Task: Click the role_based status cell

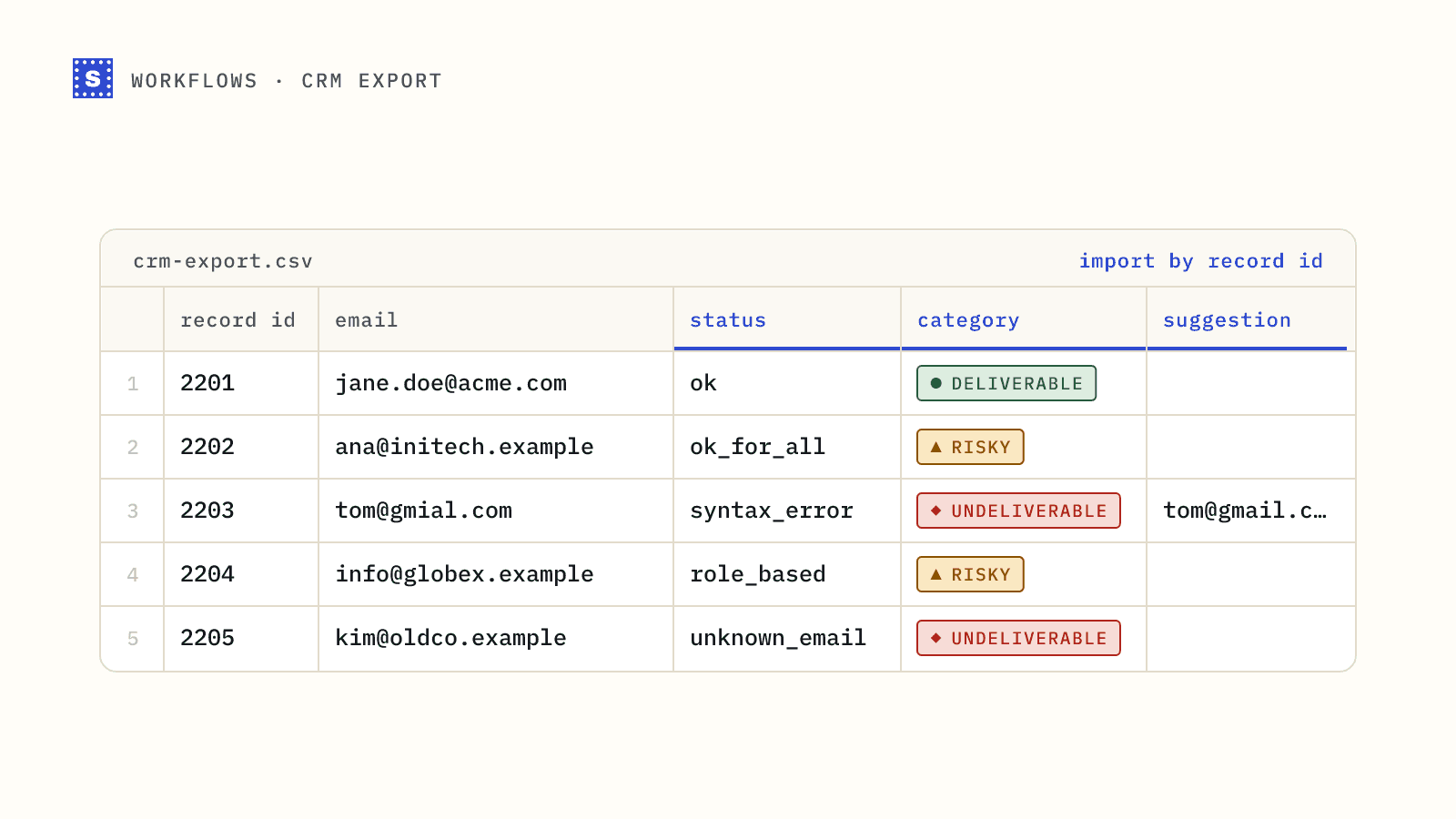Action: [x=787, y=574]
